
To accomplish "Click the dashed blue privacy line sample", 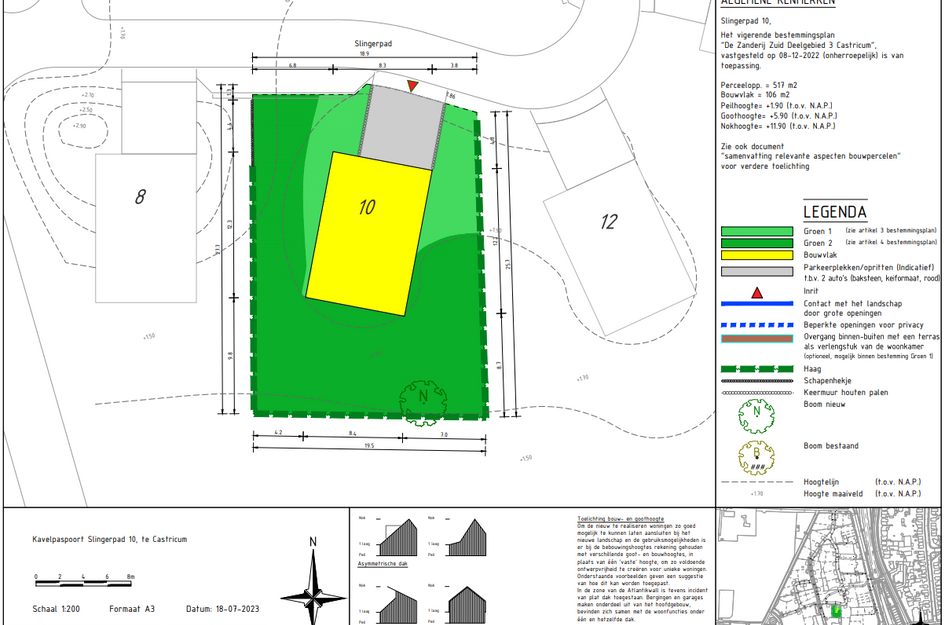I will click(757, 325).
